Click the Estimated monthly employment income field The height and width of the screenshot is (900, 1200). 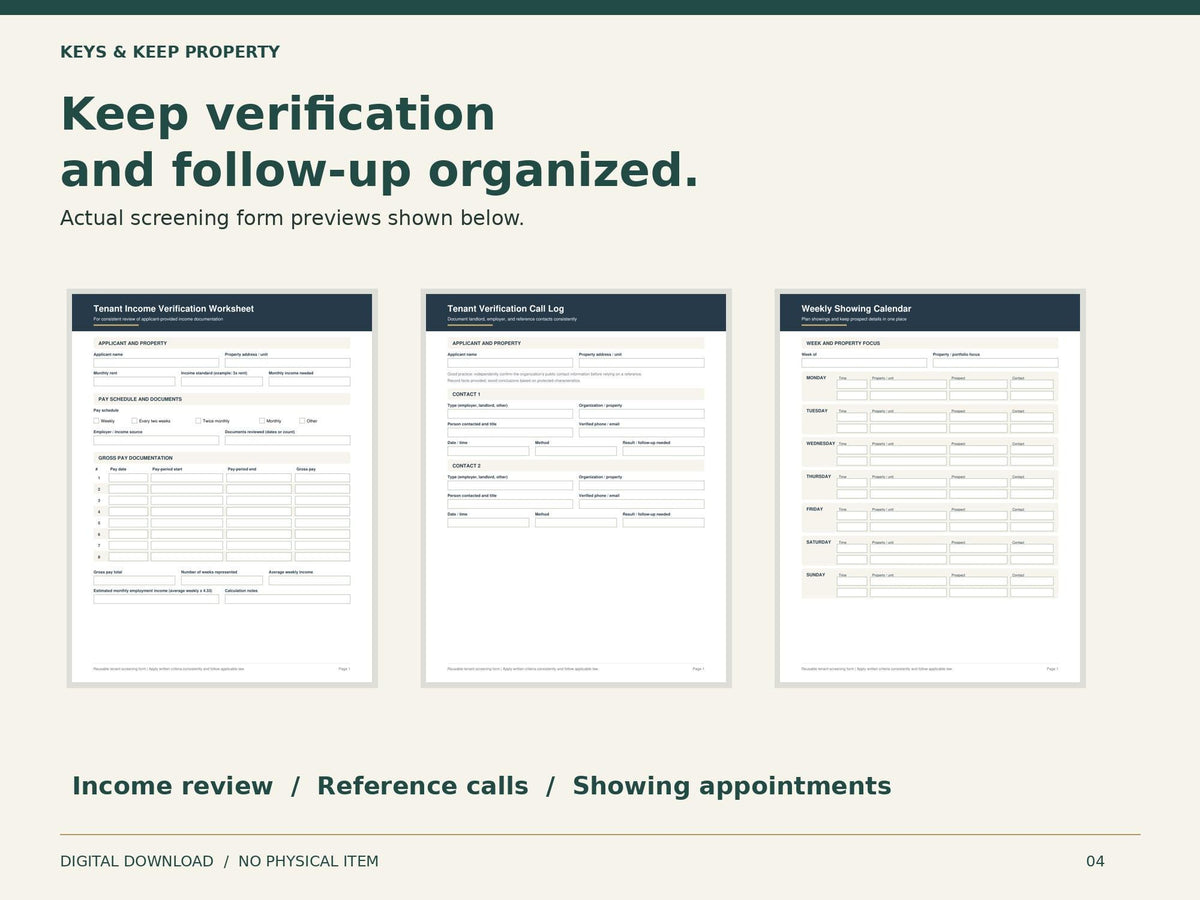(156, 599)
